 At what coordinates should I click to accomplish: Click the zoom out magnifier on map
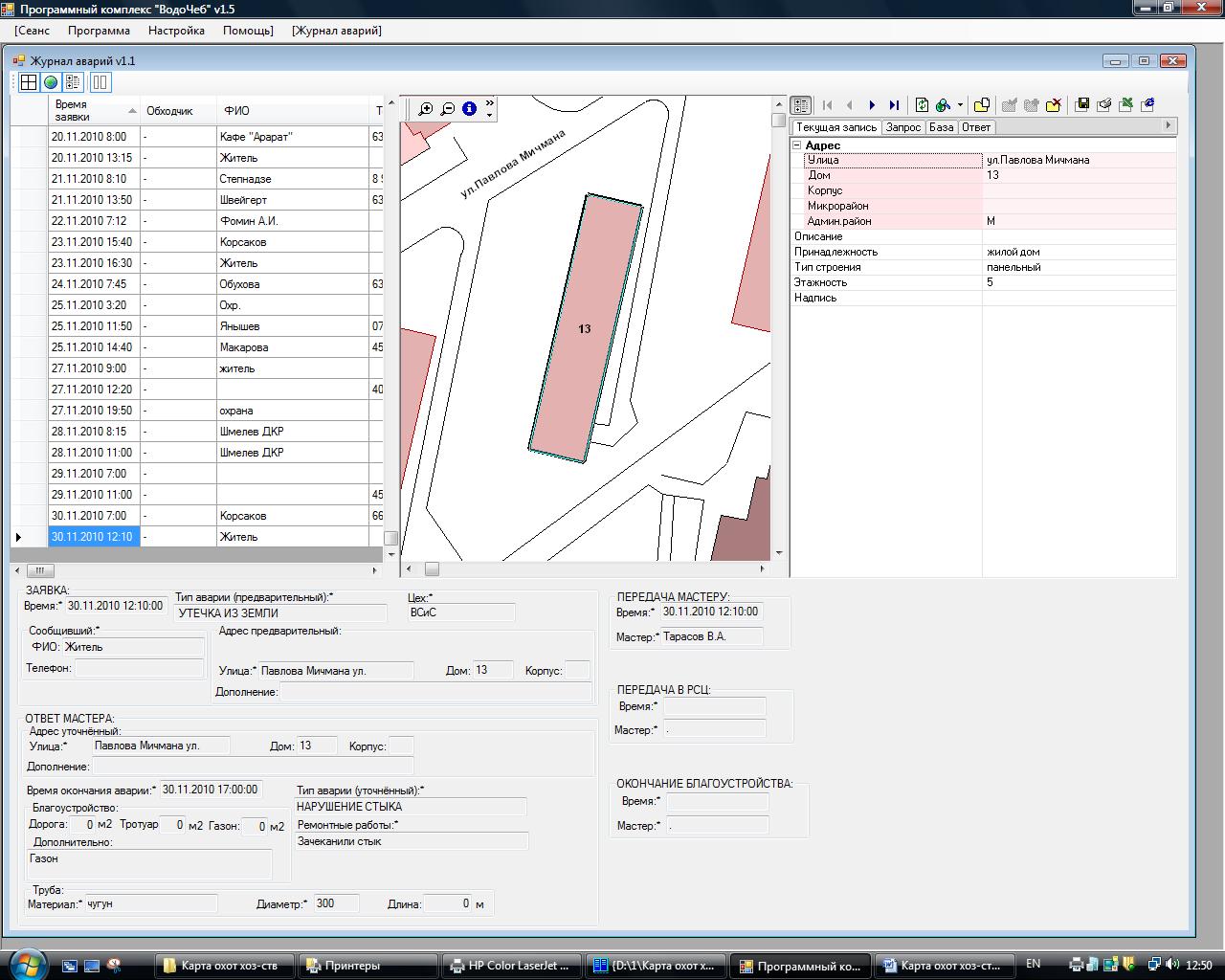point(447,109)
